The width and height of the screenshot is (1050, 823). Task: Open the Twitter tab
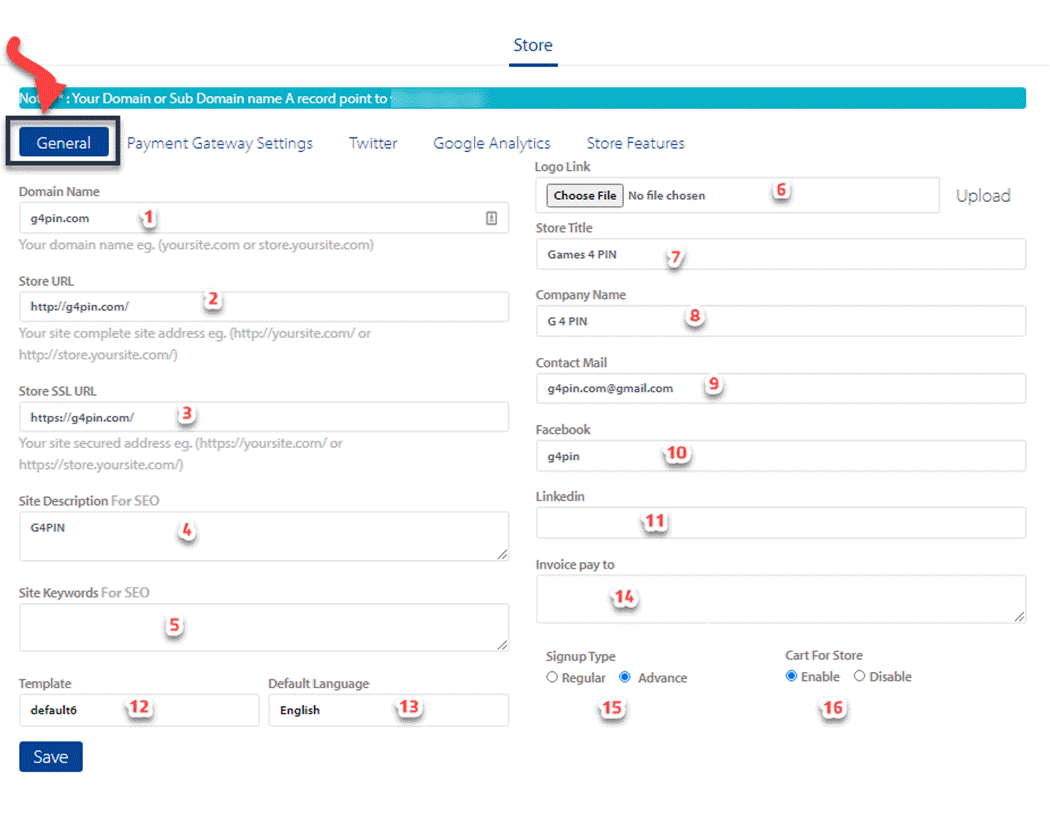pos(373,143)
